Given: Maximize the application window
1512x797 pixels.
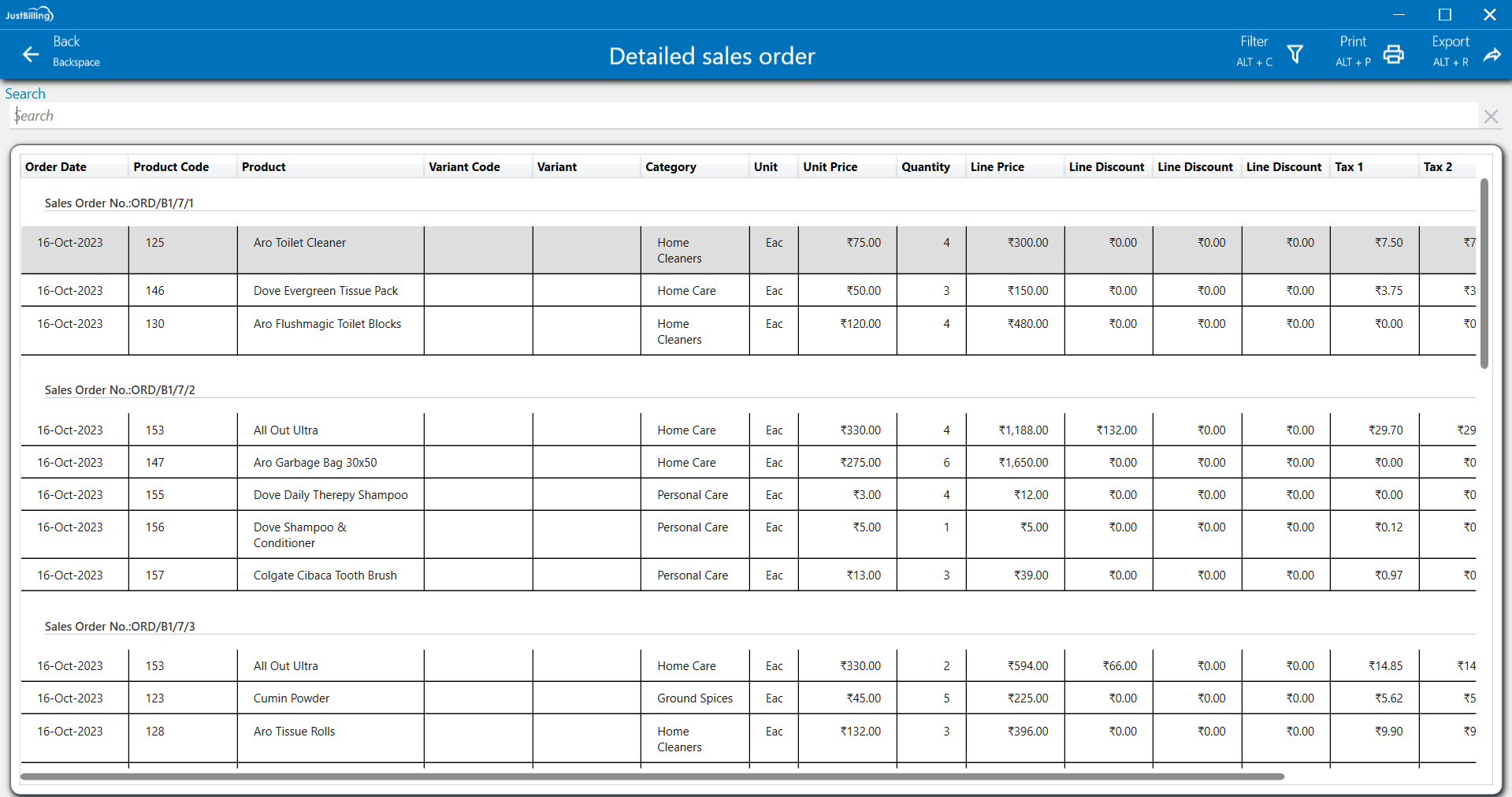Looking at the screenshot, I should pyautogui.click(x=1444, y=14).
